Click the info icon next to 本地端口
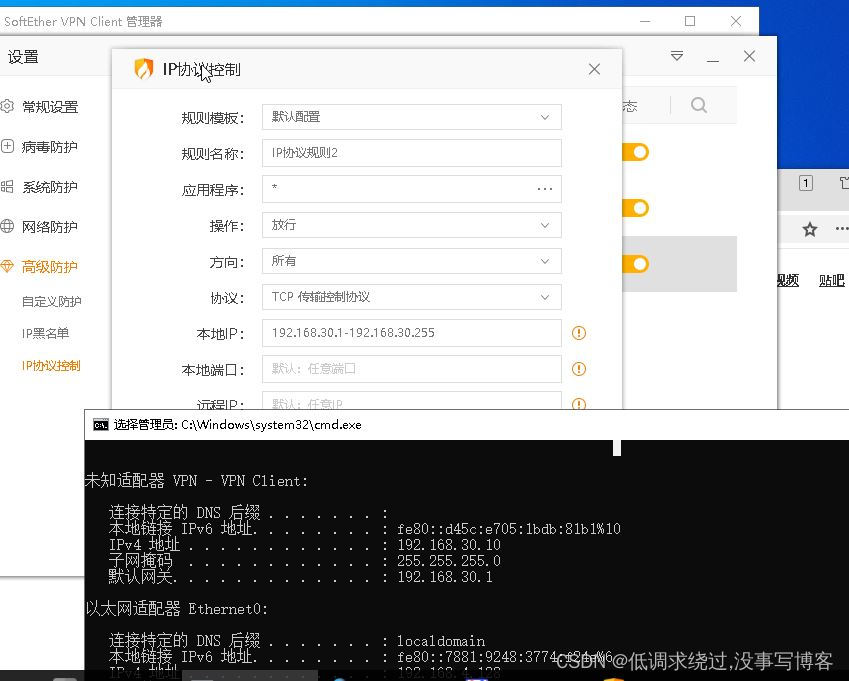 [579, 369]
